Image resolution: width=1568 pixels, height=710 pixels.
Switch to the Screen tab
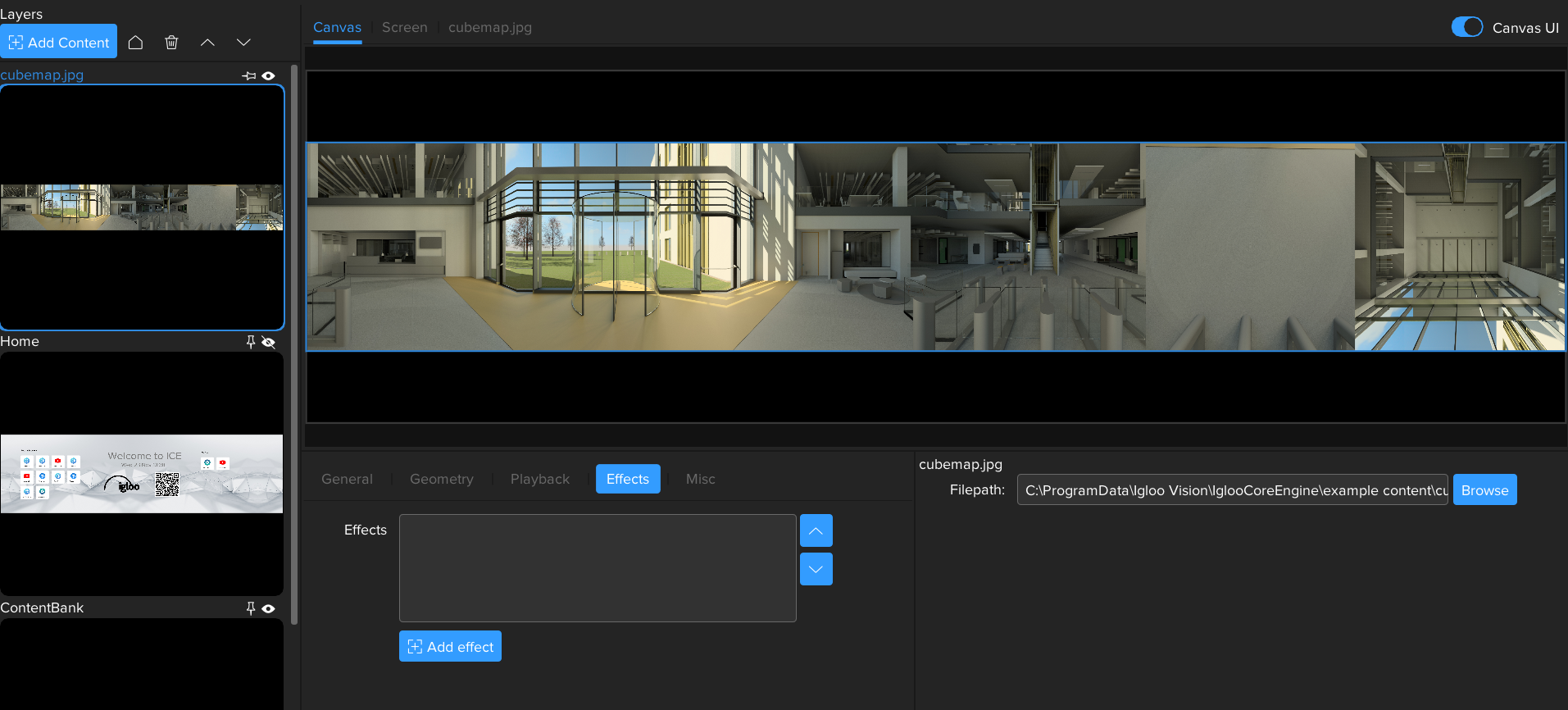pos(404,27)
